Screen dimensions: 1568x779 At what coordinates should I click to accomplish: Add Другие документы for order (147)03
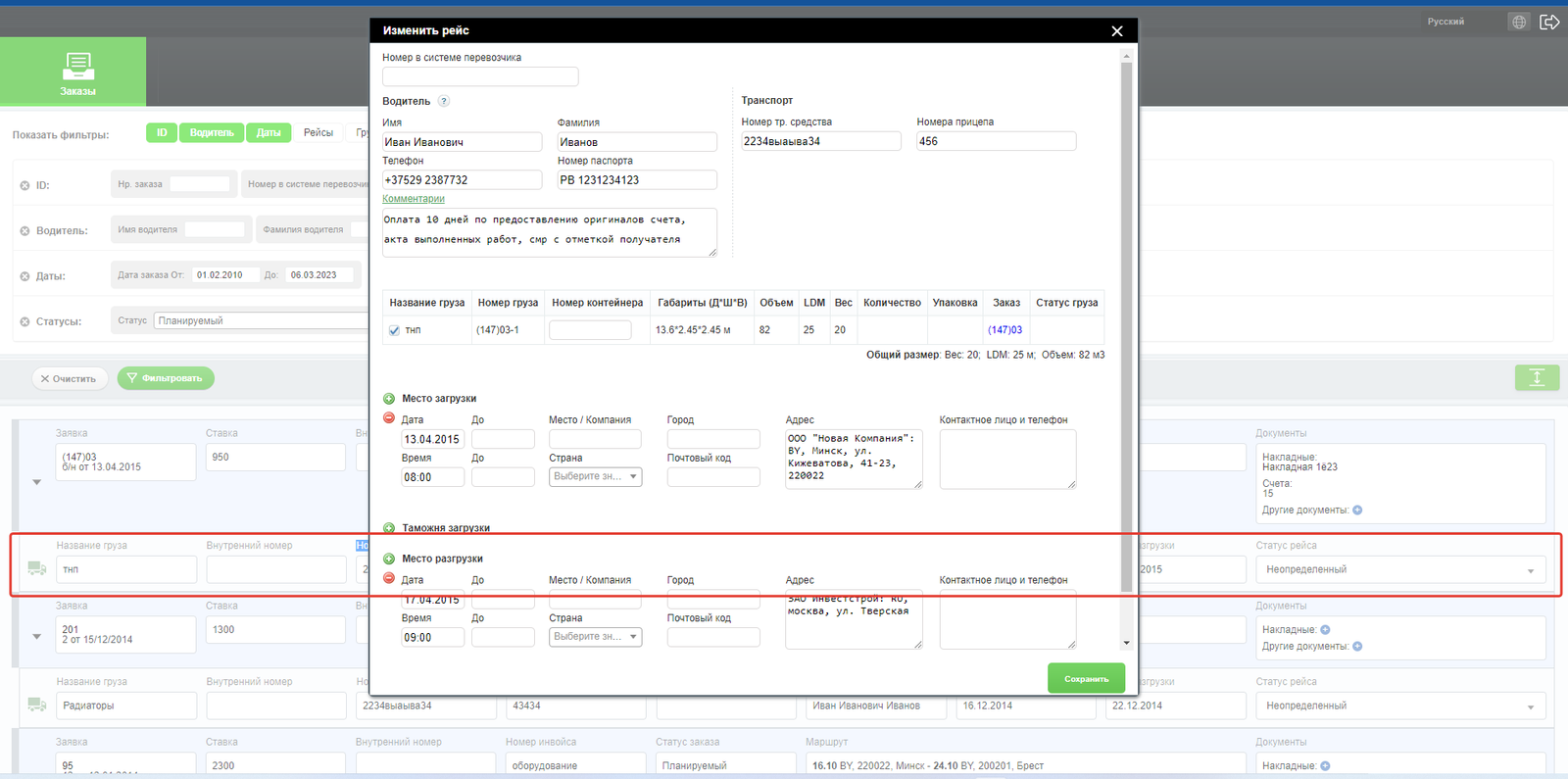[x=1357, y=510]
